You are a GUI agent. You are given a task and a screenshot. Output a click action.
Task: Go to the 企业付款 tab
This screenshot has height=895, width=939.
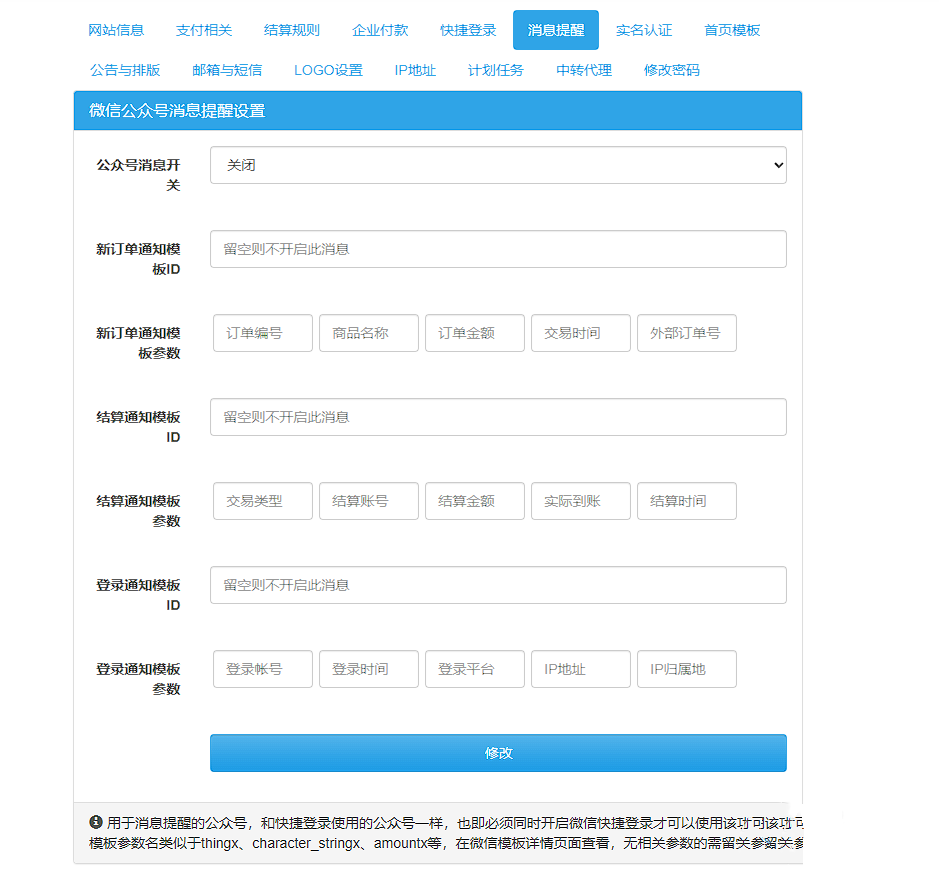380,30
